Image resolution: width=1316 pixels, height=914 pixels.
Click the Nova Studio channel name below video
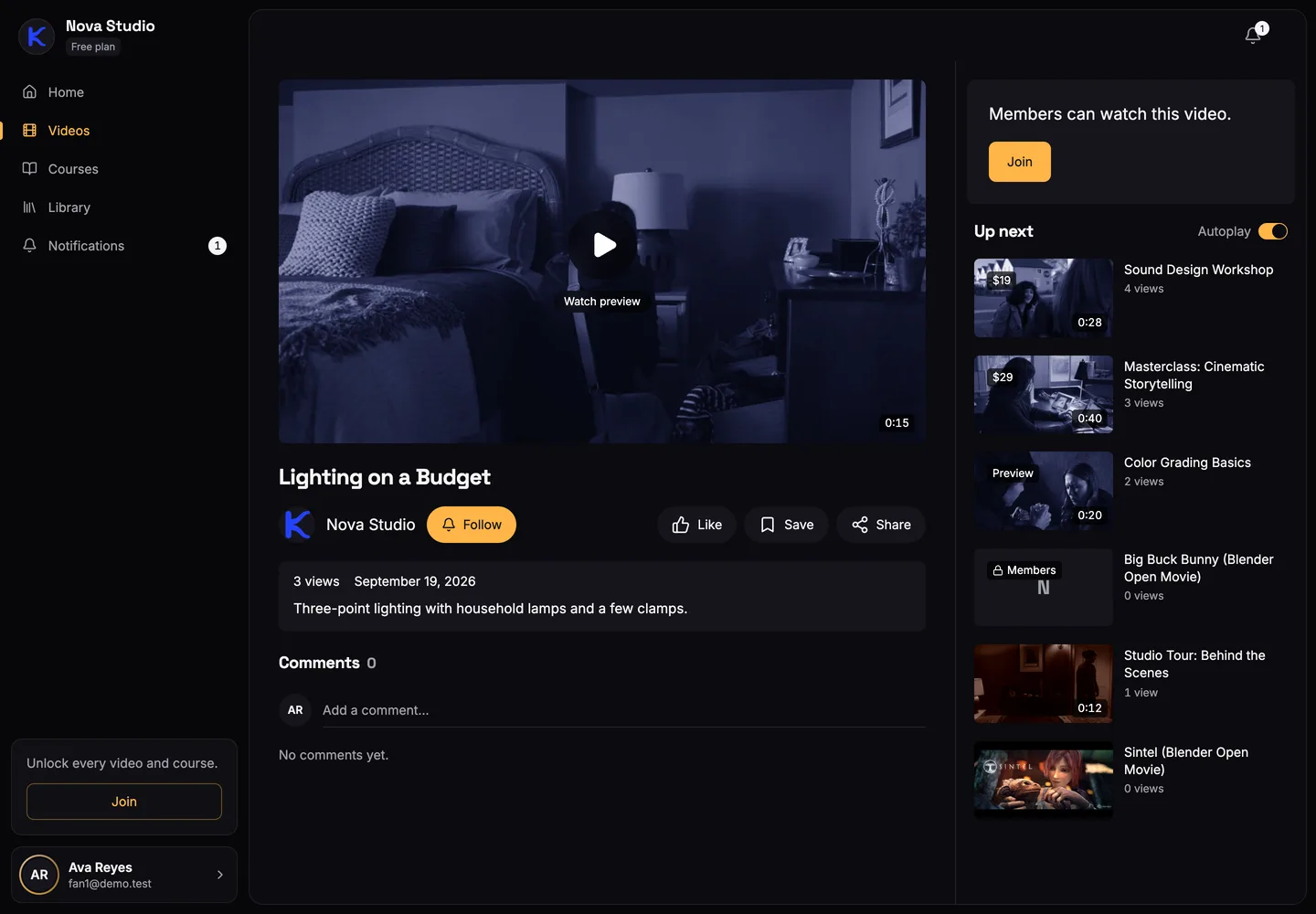371,525
